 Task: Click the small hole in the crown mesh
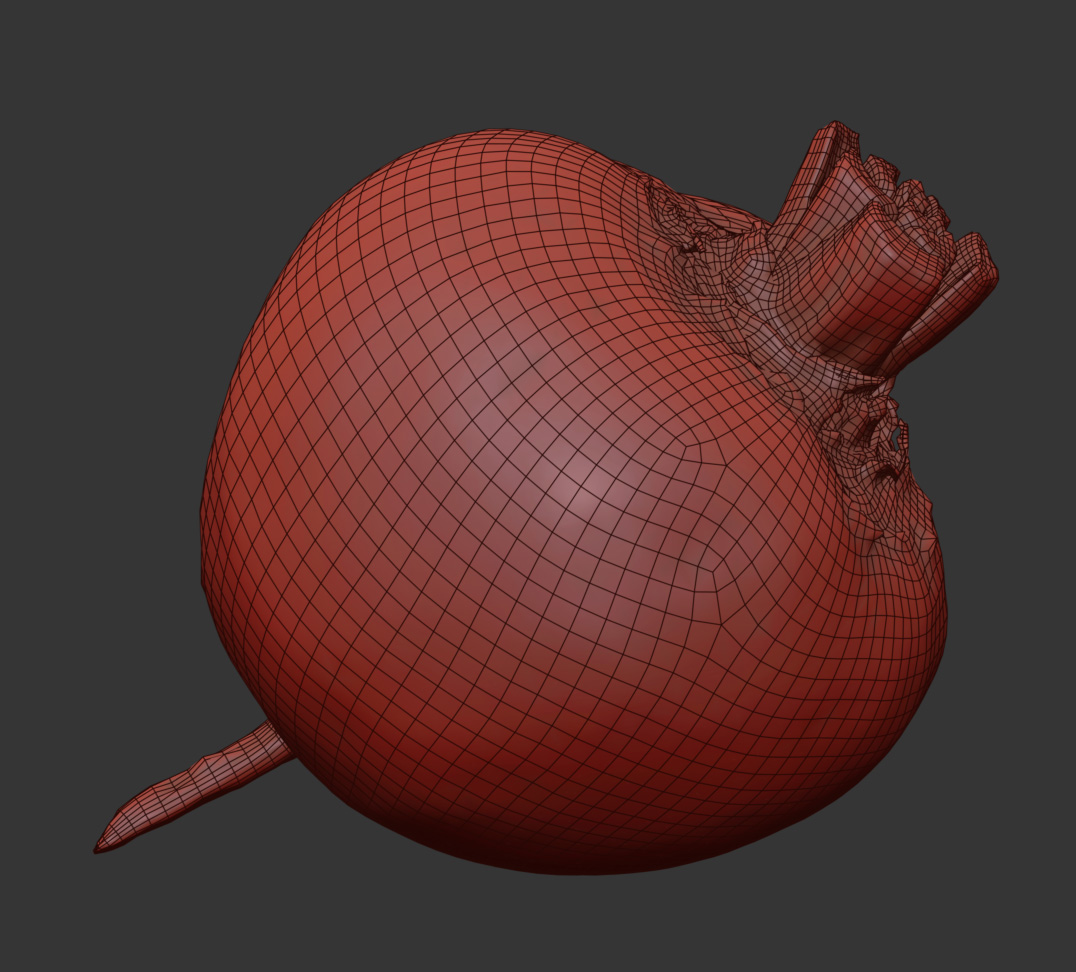(x=892, y=438)
